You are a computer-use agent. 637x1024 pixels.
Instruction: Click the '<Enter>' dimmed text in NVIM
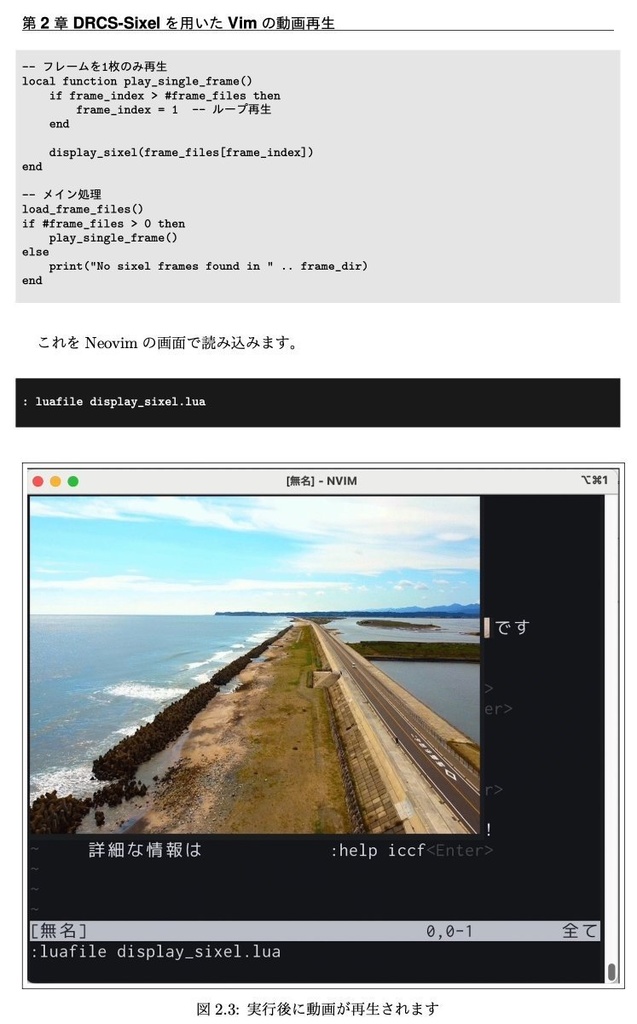[x=460, y=850]
